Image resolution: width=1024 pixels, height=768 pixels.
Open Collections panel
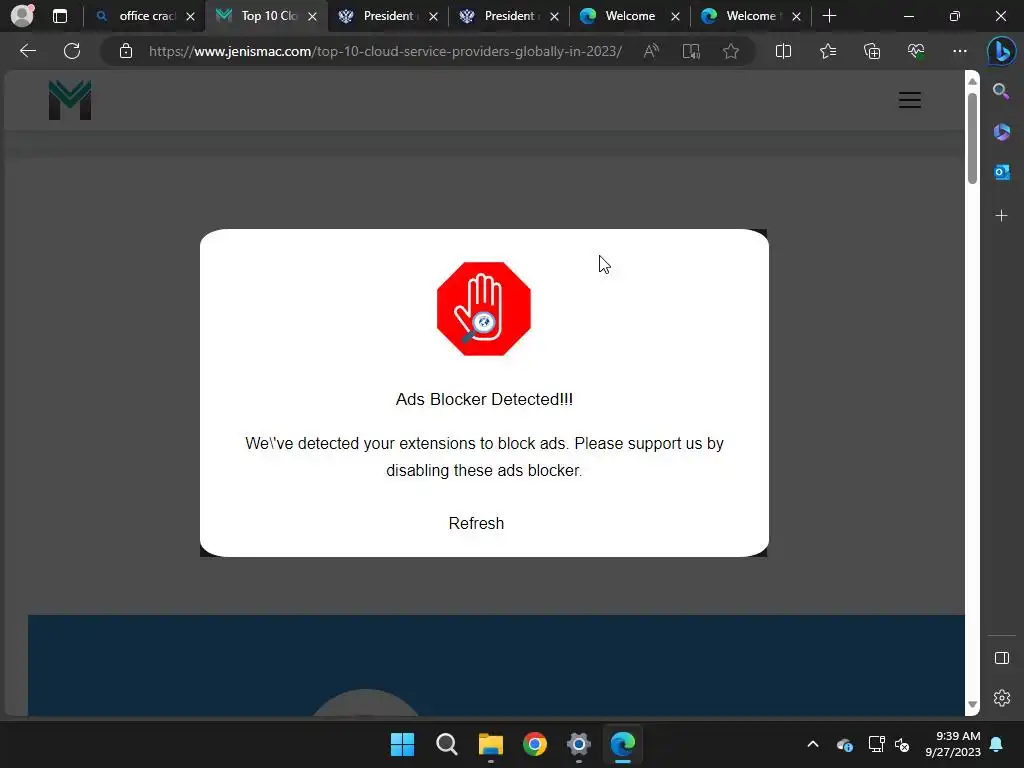click(x=872, y=51)
